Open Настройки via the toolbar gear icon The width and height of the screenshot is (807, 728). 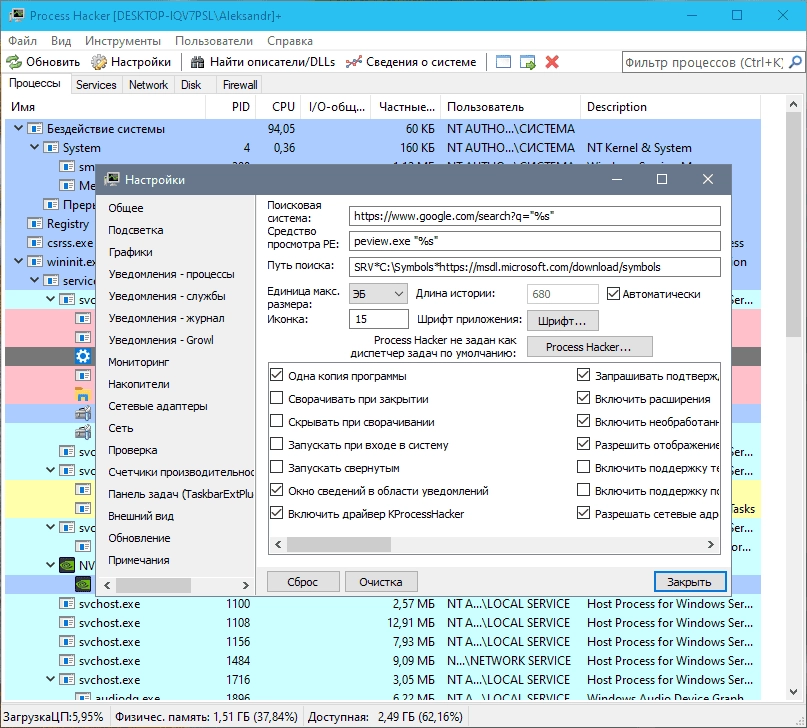(99, 62)
